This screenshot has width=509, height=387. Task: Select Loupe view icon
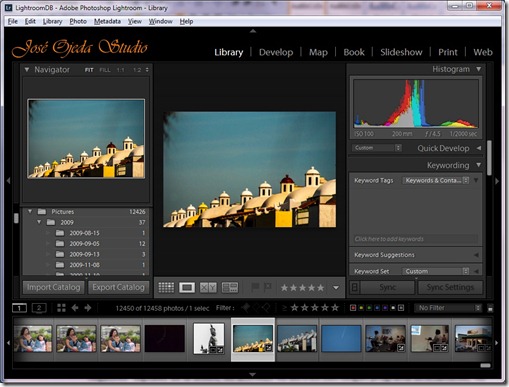tap(187, 287)
